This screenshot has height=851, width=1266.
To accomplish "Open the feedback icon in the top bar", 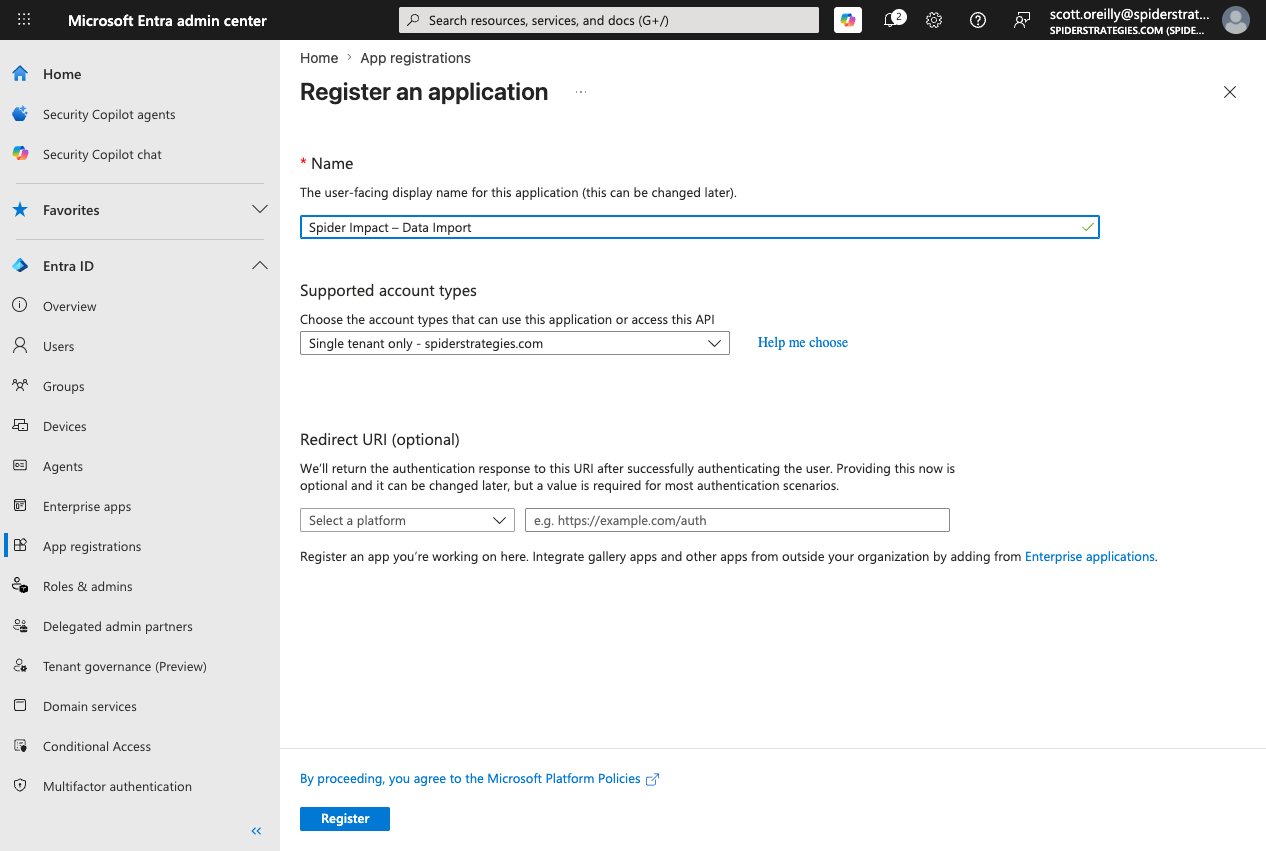I will (1021, 20).
